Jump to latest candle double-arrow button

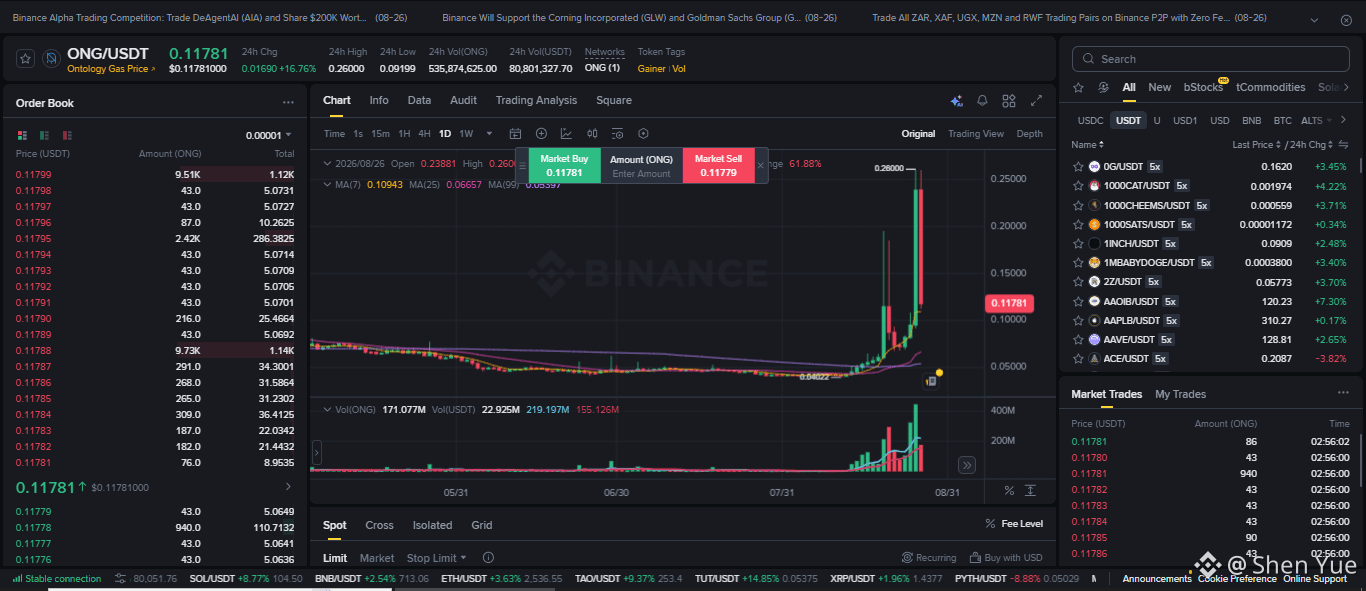(967, 465)
